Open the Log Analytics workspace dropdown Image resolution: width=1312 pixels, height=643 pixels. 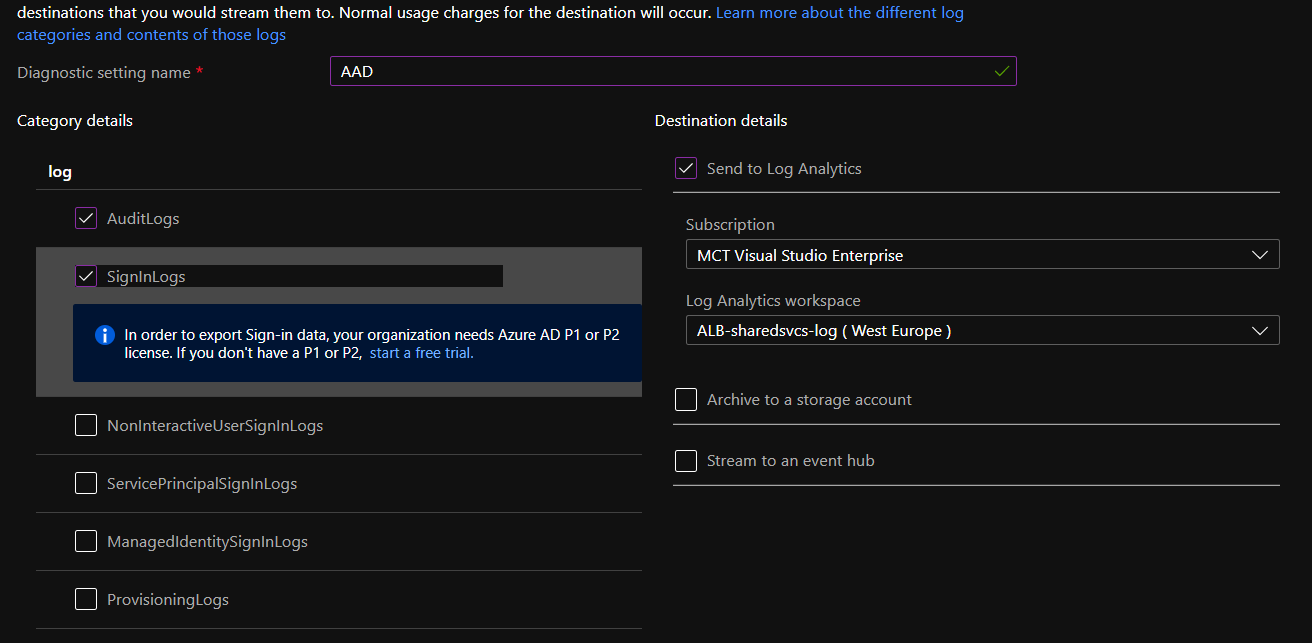point(981,330)
